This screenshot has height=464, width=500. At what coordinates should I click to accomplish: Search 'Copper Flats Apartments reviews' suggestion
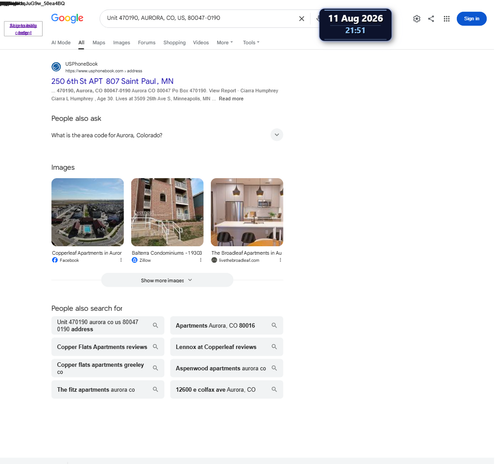tap(108, 347)
